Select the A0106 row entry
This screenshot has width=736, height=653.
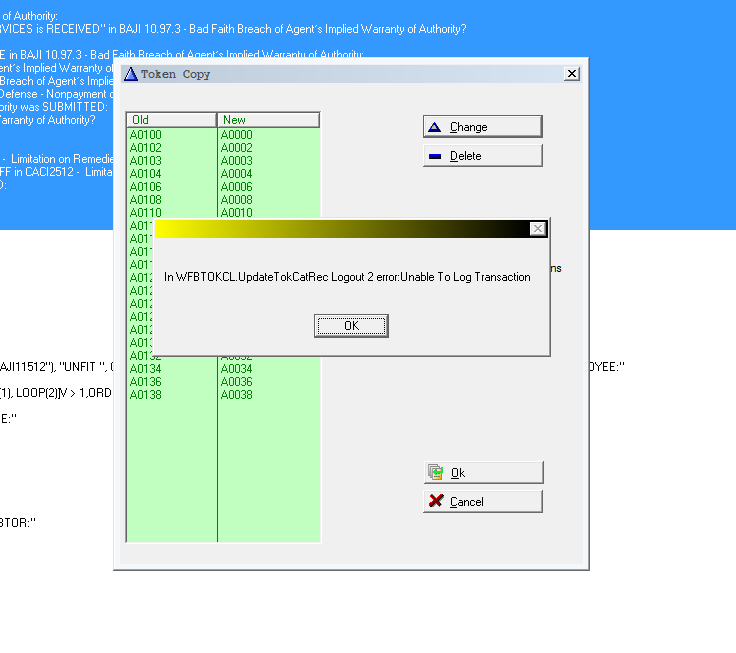(146, 187)
